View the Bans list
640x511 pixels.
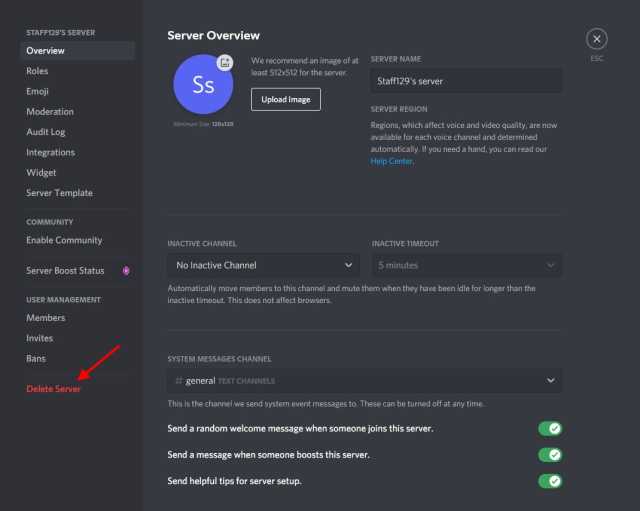(36, 358)
